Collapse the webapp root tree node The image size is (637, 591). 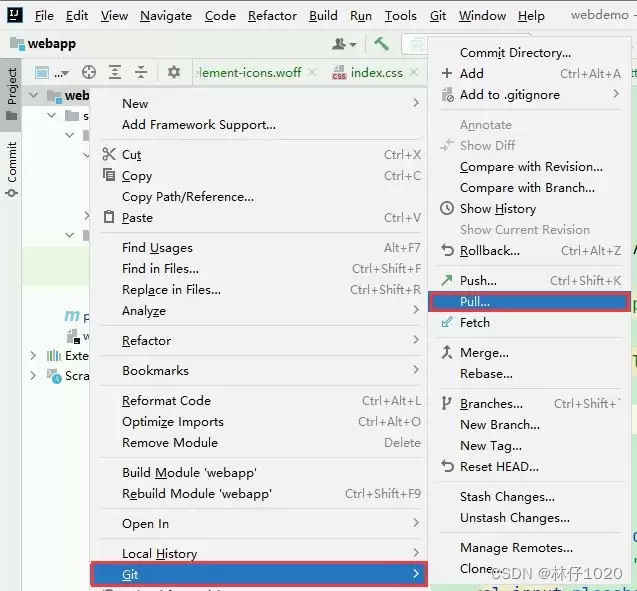(x=33, y=95)
